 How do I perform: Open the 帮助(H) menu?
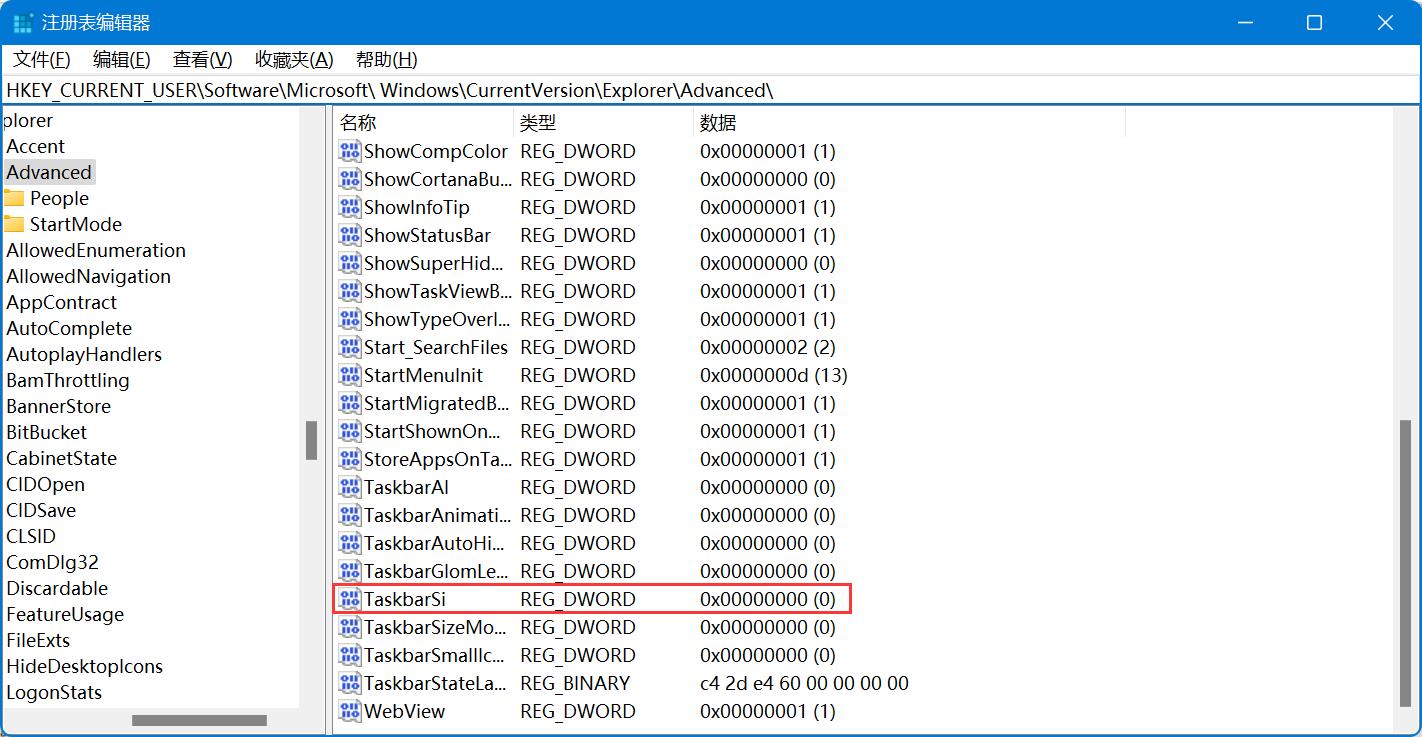pyautogui.click(x=386, y=59)
